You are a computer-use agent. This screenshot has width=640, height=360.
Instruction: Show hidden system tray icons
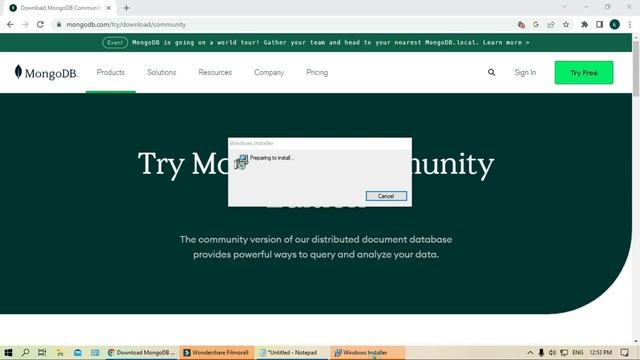(x=530, y=352)
